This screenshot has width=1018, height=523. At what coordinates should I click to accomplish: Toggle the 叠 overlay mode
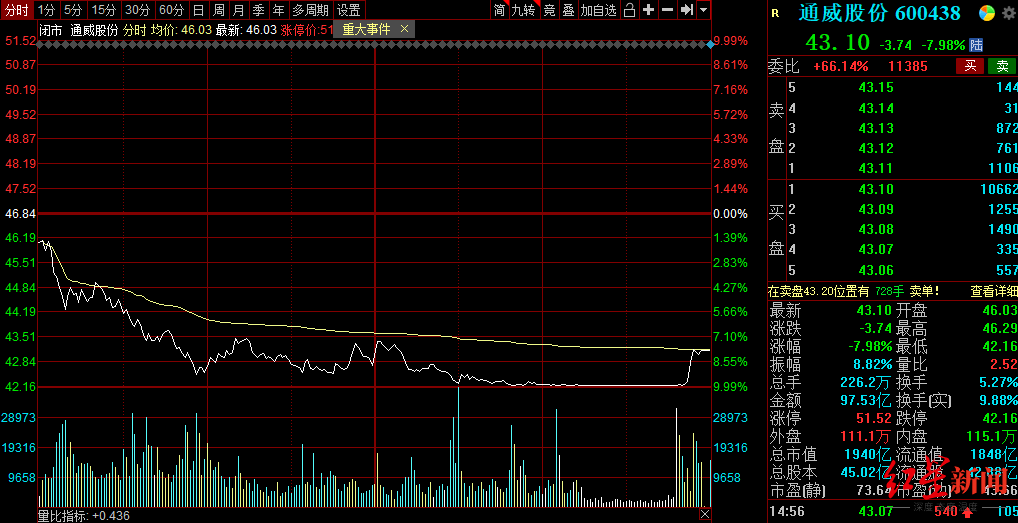coord(568,10)
